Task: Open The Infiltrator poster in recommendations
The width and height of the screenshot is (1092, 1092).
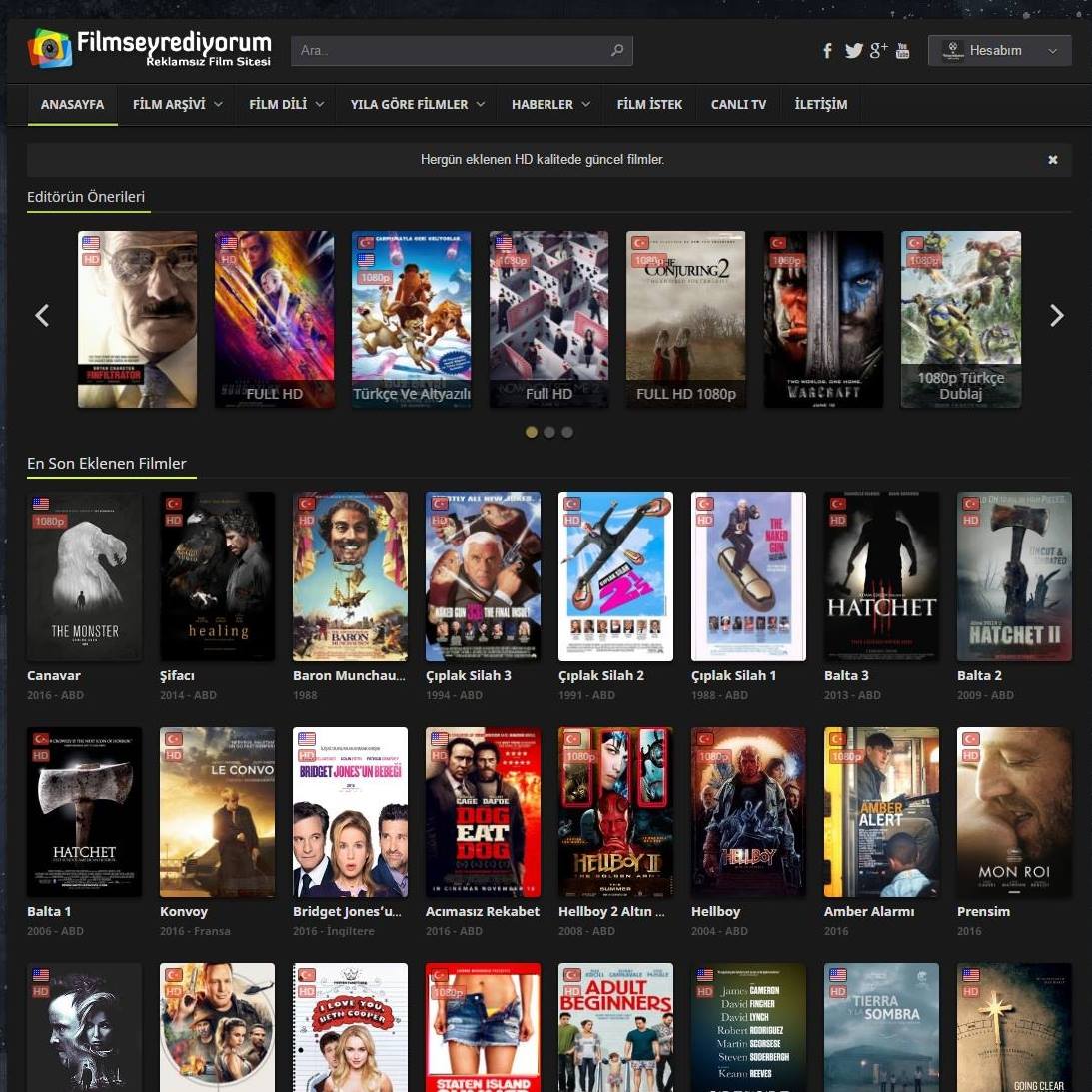Action: (137, 319)
